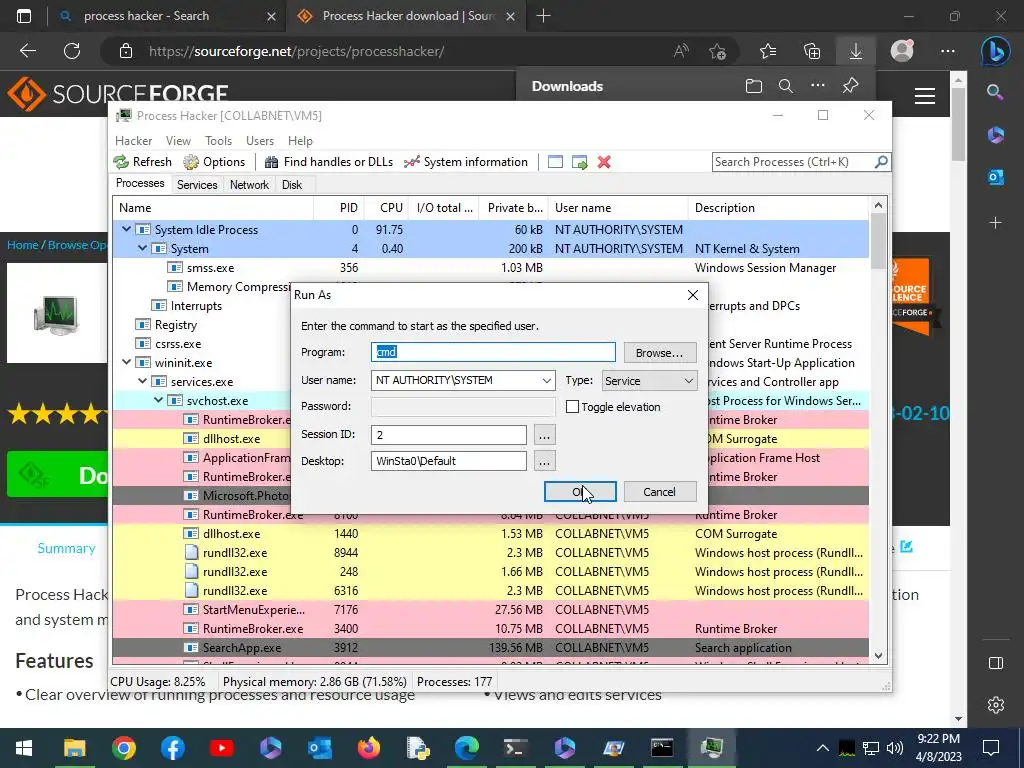Click the Session ID input field
The image size is (1024, 768).
(449, 434)
